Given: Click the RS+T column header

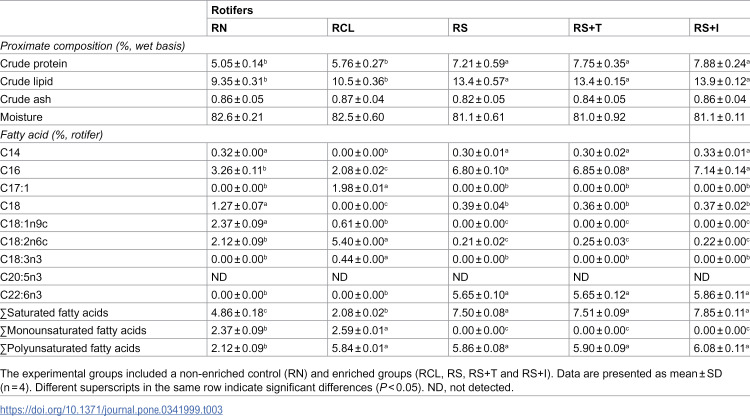Looking at the screenshot, I should [x=587, y=28].
